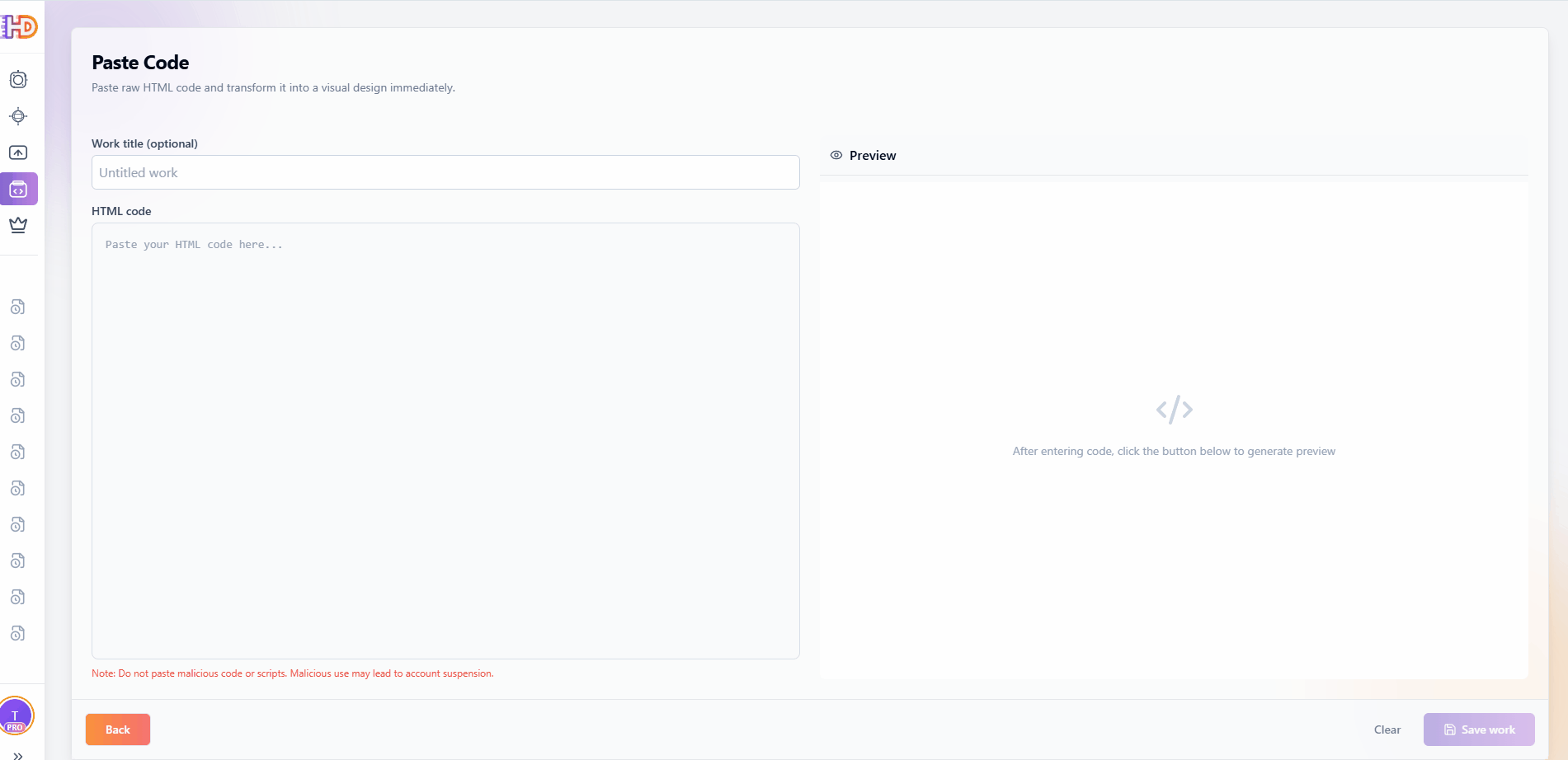Select the crosshair globe icon in sidebar
Viewport: 1568px width, 760px height.
pos(18,116)
